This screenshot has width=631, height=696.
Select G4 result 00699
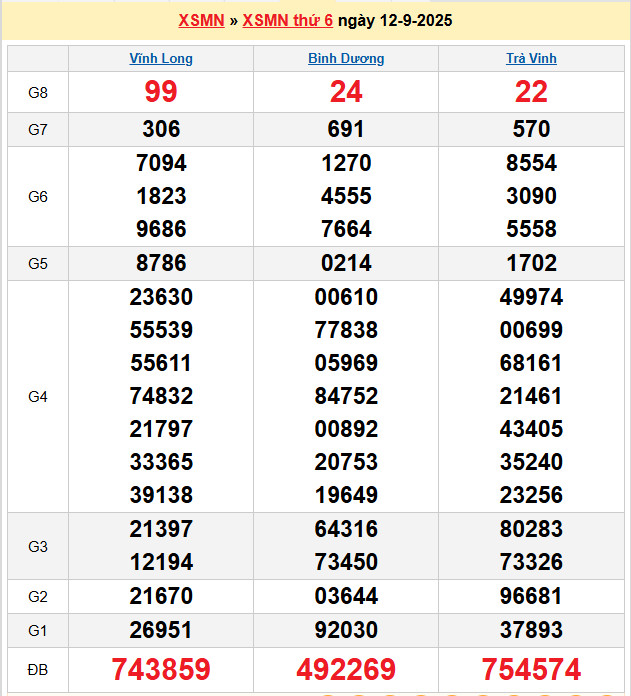(x=531, y=330)
